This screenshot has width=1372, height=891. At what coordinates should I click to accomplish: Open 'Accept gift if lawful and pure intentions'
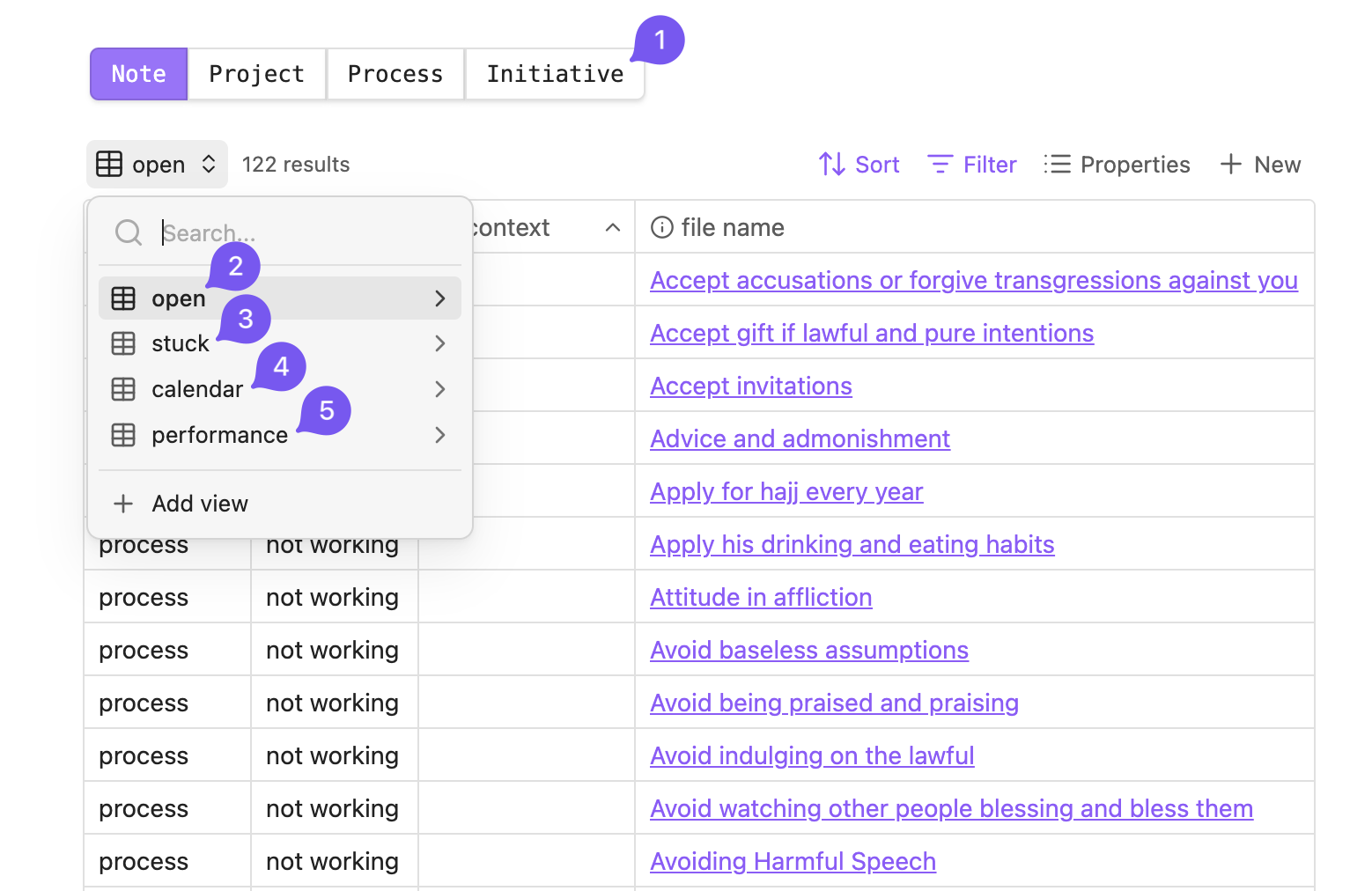click(872, 333)
